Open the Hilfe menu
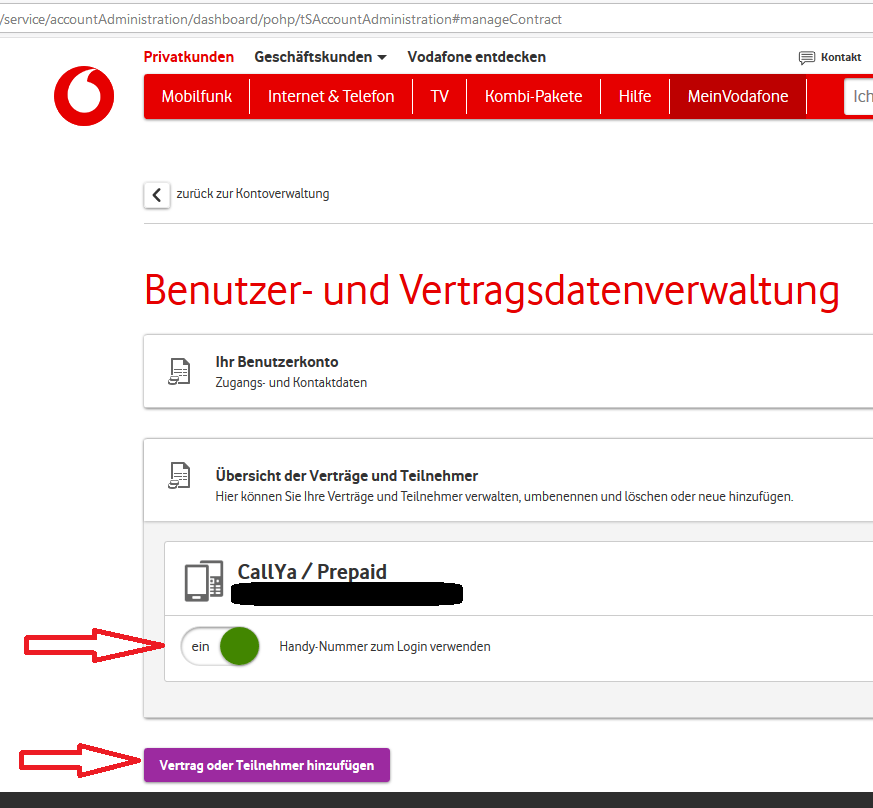The width and height of the screenshot is (873, 808). click(635, 96)
